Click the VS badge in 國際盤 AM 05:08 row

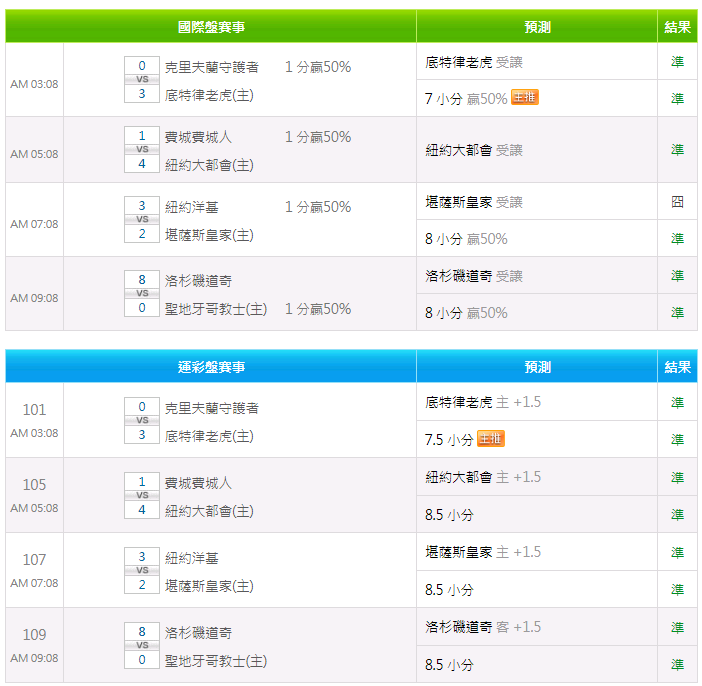coord(142,149)
